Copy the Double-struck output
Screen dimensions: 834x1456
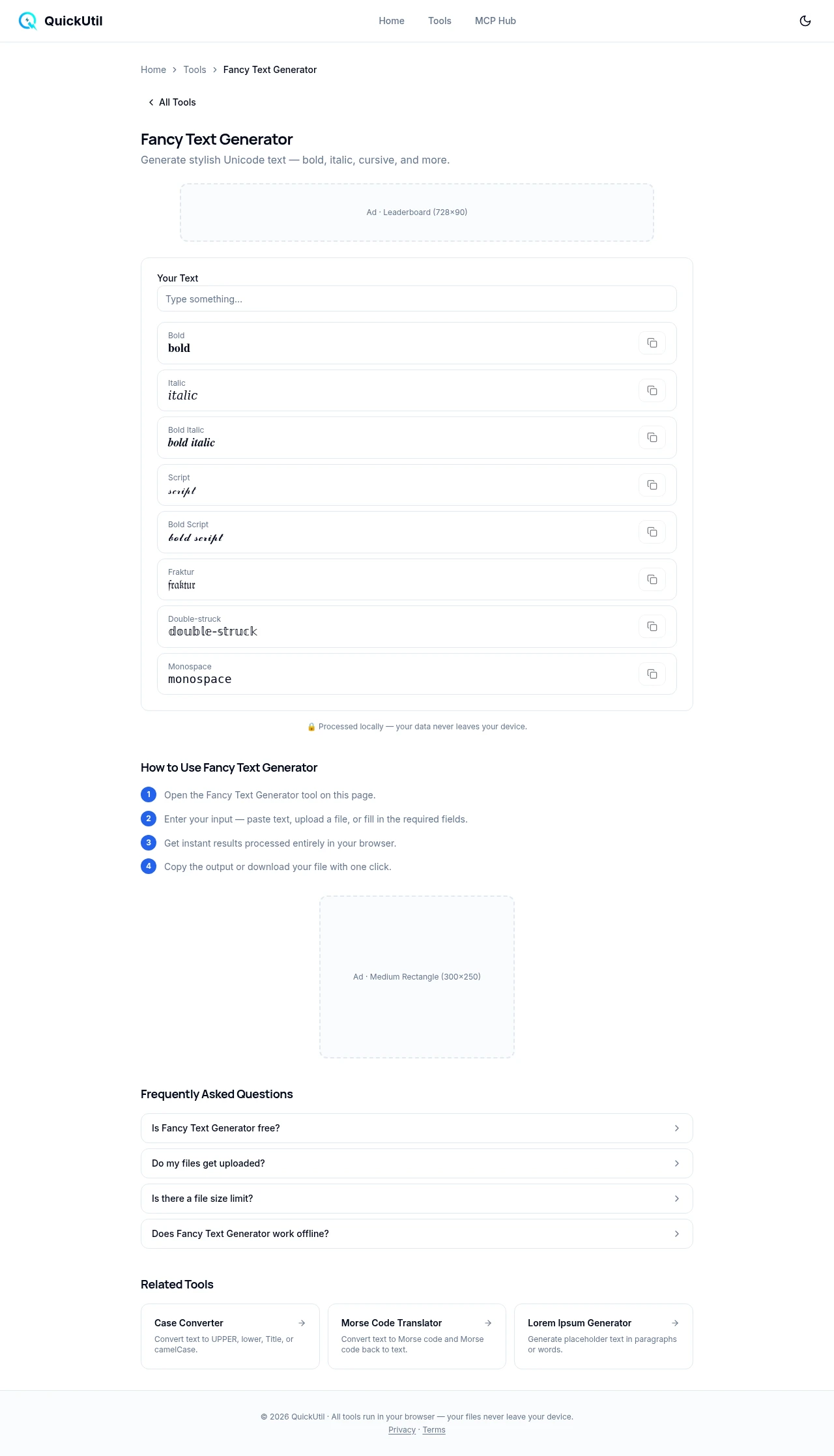click(x=652, y=626)
